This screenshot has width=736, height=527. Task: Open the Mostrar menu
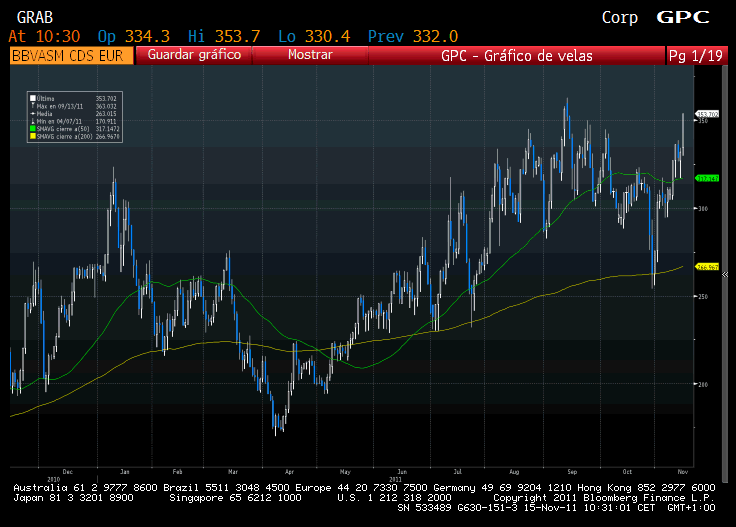click(x=310, y=55)
